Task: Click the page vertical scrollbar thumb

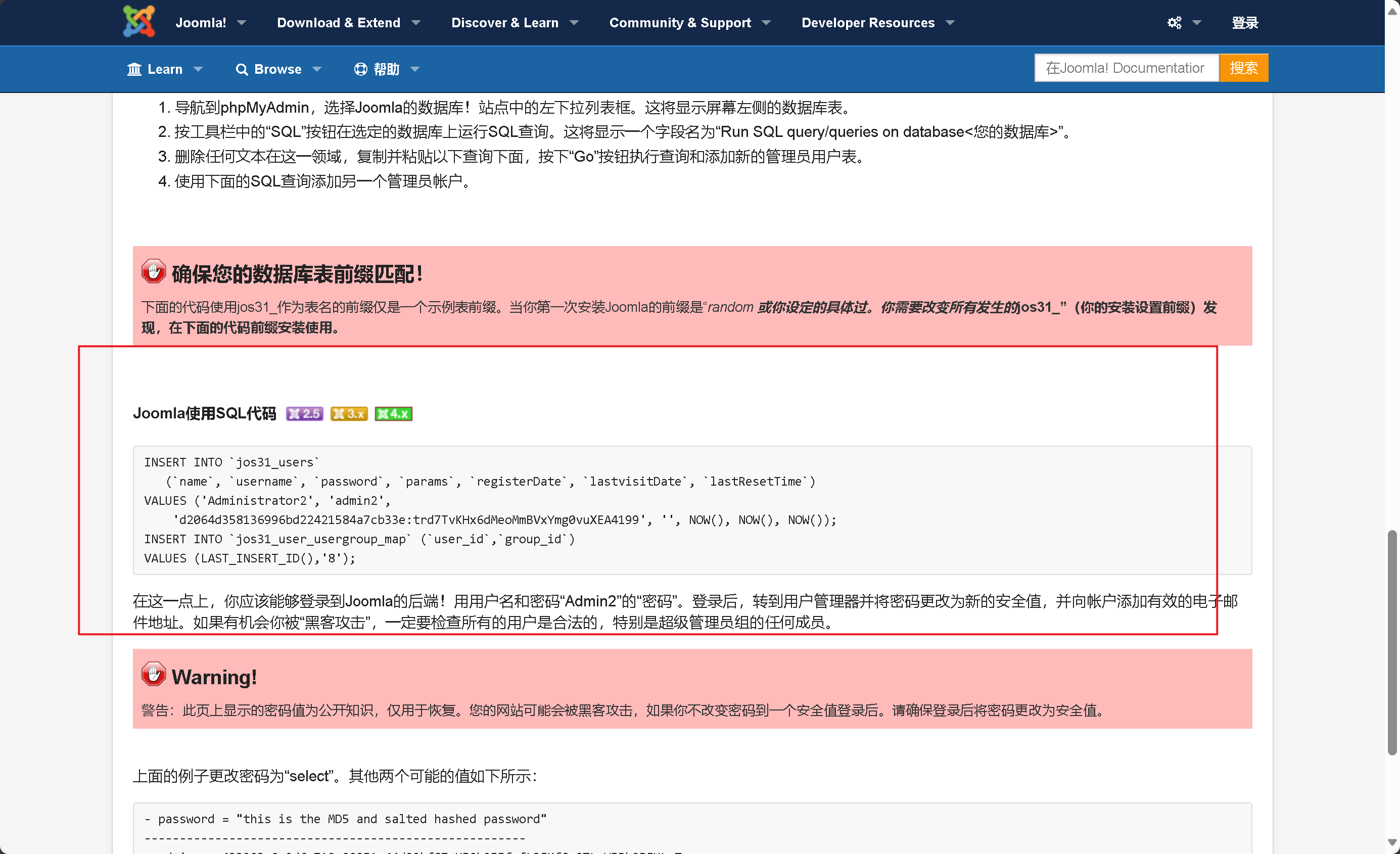Action: (1392, 642)
